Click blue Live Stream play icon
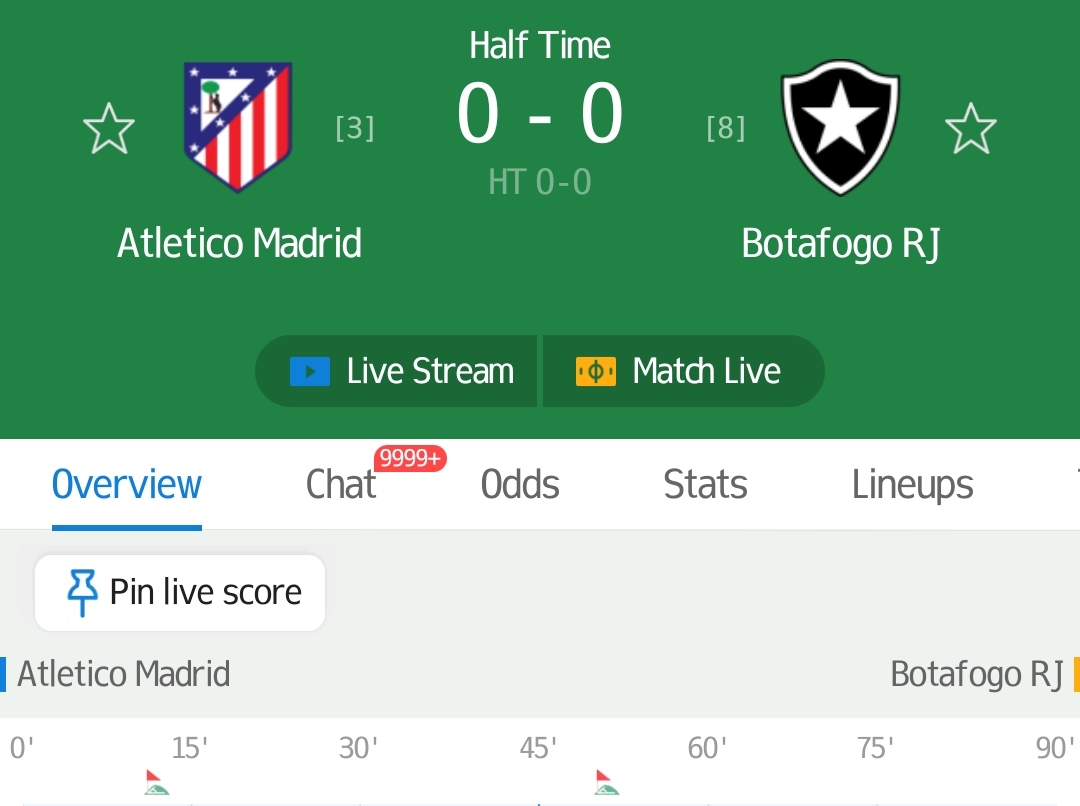This screenshot has width=1080, height=806. pyautogui.click(x=310, y=372)
